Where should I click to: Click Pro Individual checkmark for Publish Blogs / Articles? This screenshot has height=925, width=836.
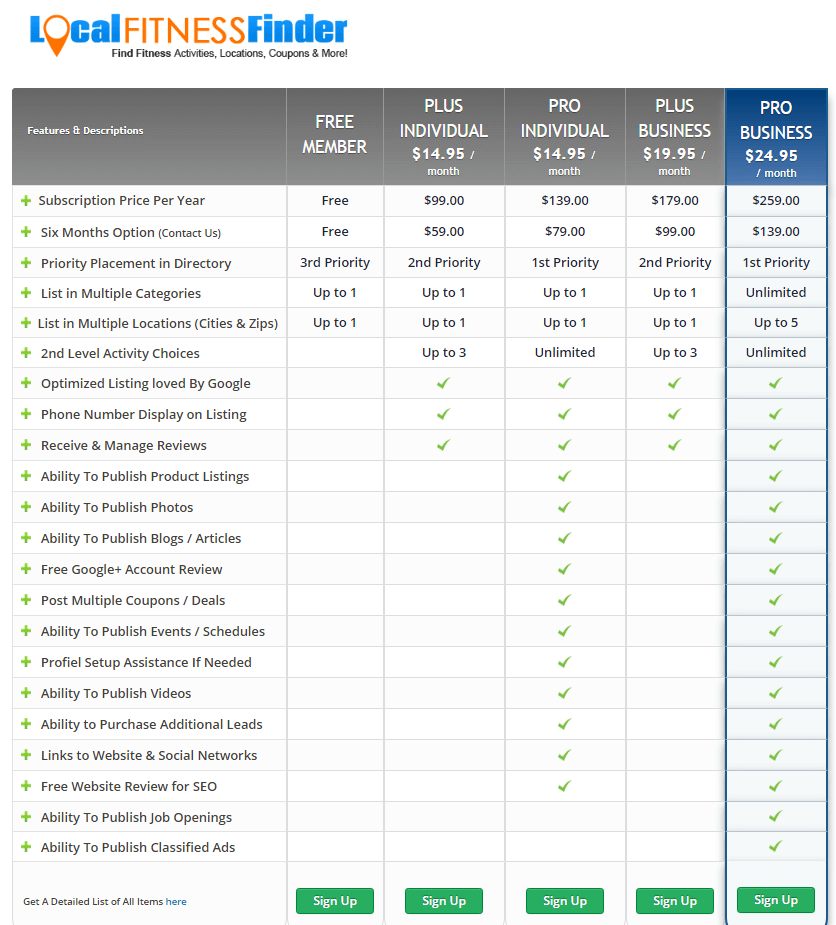click(565, 538)
